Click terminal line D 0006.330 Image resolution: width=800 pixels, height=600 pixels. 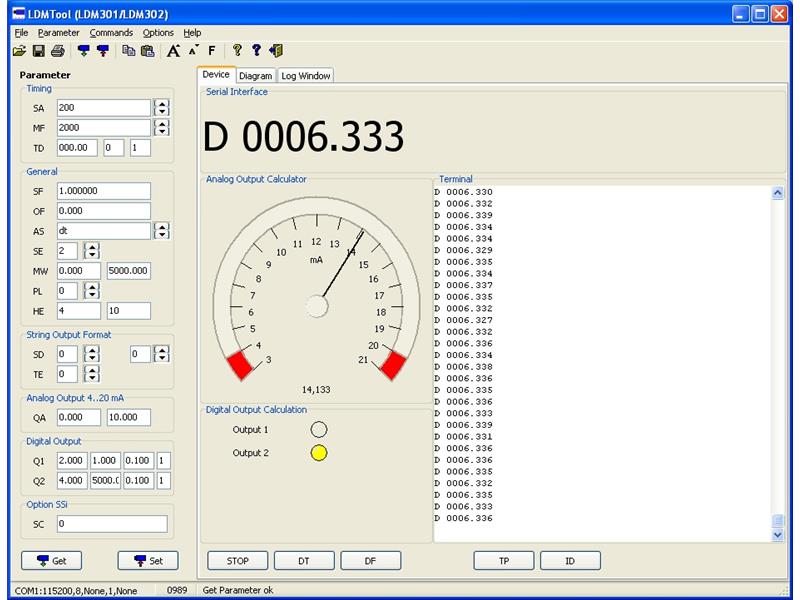tap(464, 192)
